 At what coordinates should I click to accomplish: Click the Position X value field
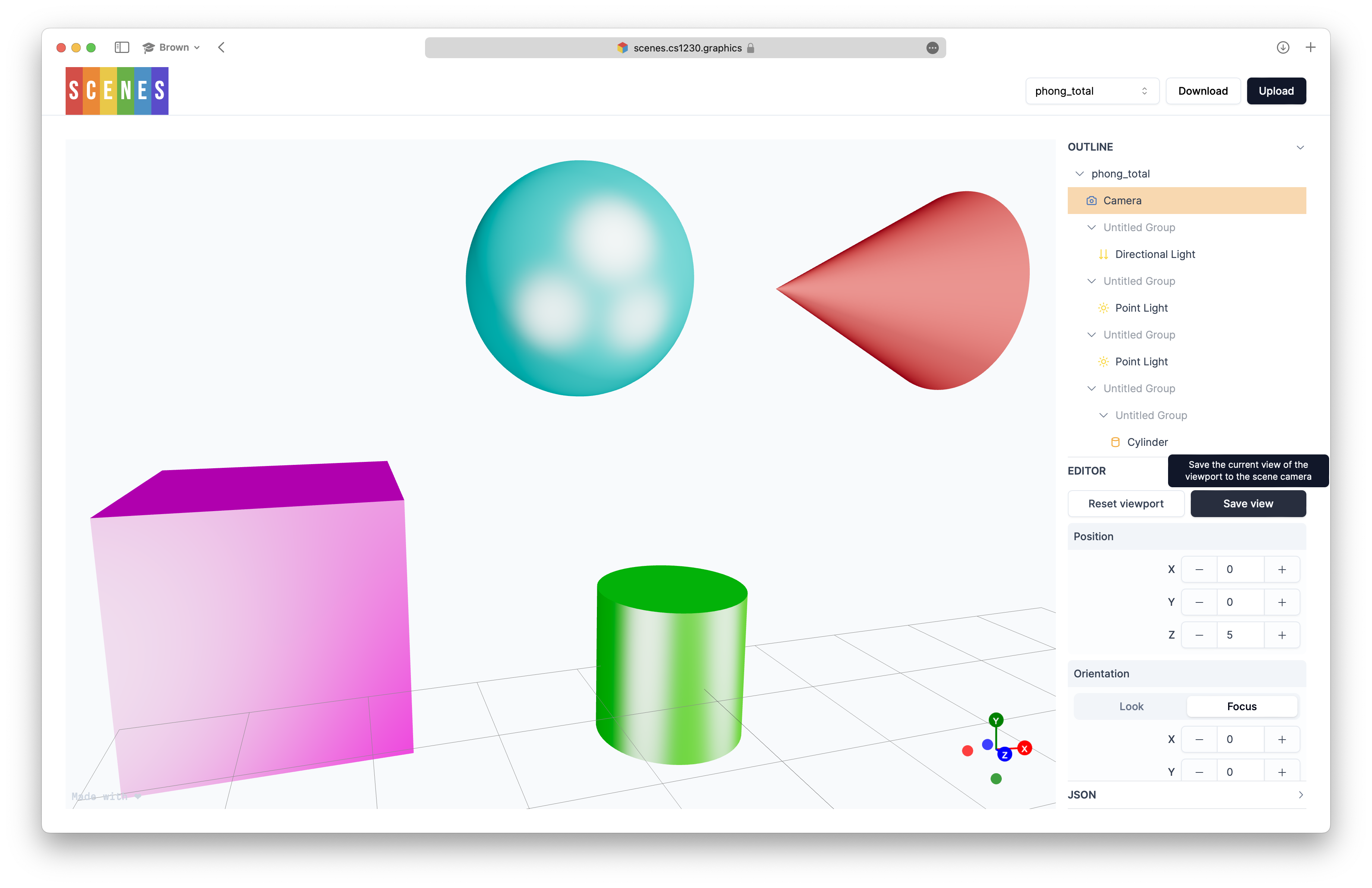(1240, 569)
